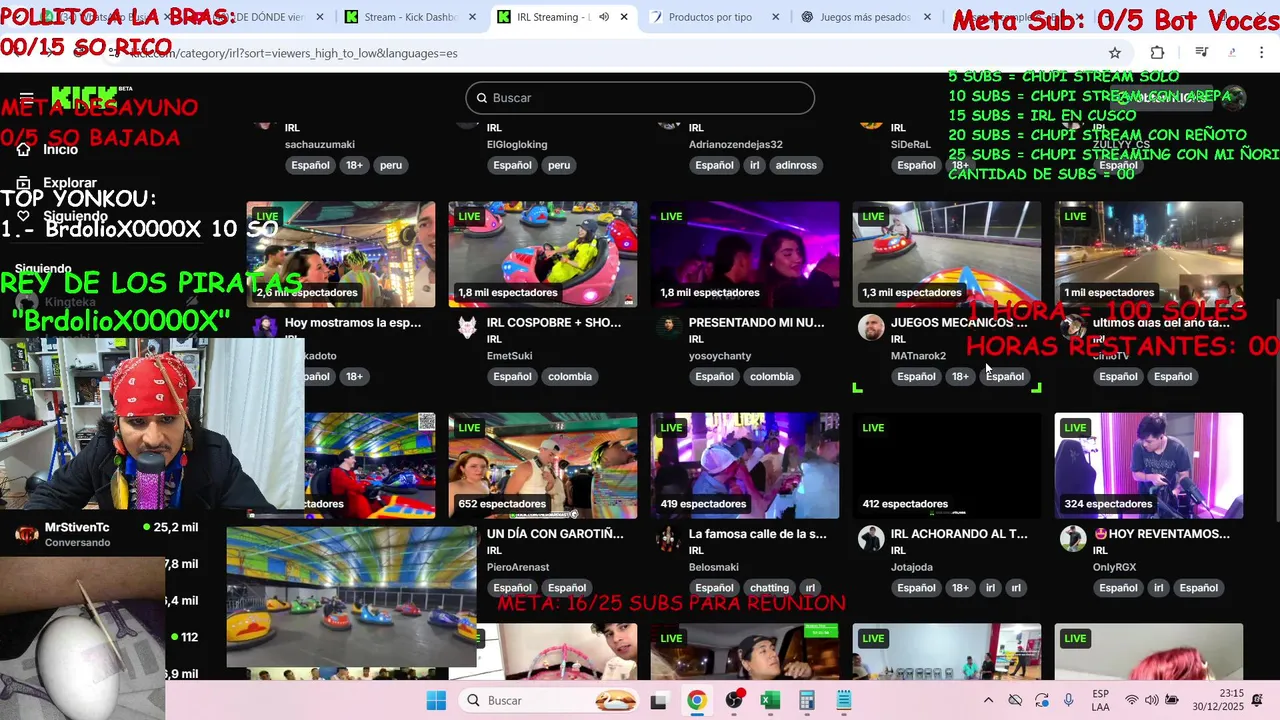Bookmark this page with star icon
Screen dimensions: 1280x720
click(x=1115, y=53)
